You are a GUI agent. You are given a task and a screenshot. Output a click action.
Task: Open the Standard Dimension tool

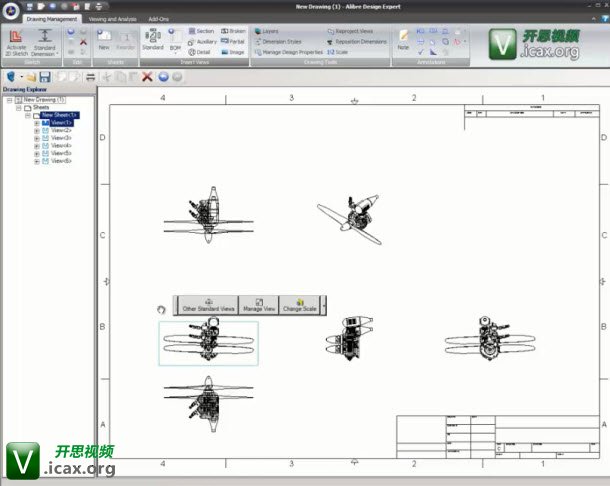pos(45,43)
